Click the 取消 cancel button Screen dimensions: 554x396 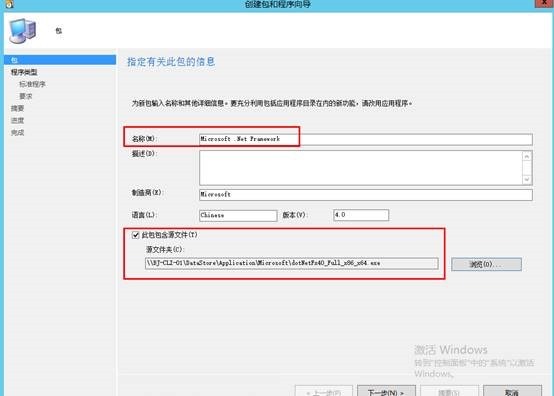512,391
